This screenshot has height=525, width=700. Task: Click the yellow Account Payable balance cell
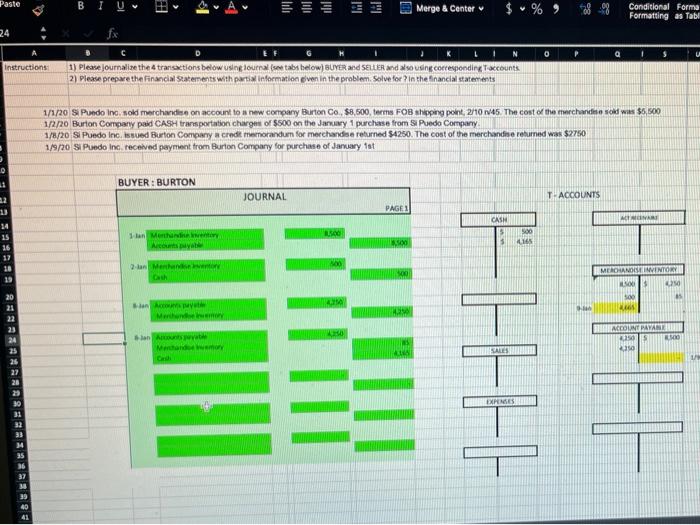[x=661, y=358]
